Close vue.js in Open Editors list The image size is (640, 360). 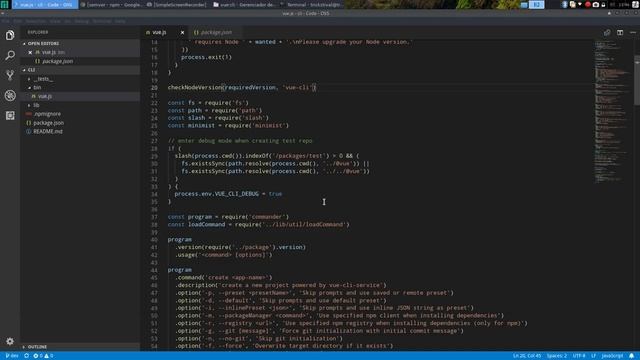pyautogui.click(x=30, y=52)
